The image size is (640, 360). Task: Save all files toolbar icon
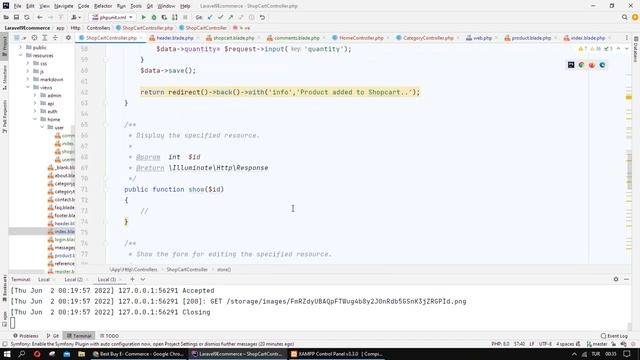16,18
